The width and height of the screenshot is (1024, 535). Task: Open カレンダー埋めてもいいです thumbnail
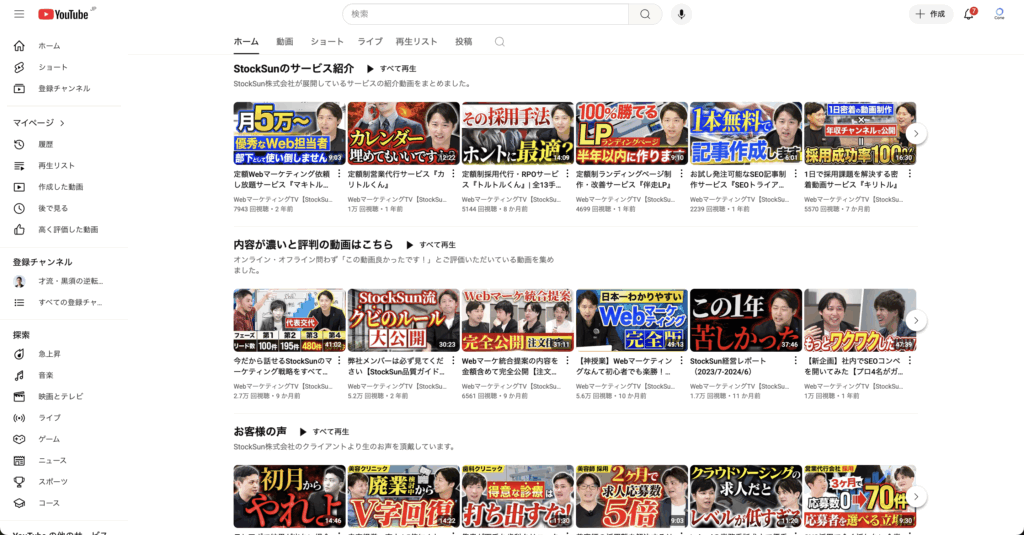[x=404, y=133]
